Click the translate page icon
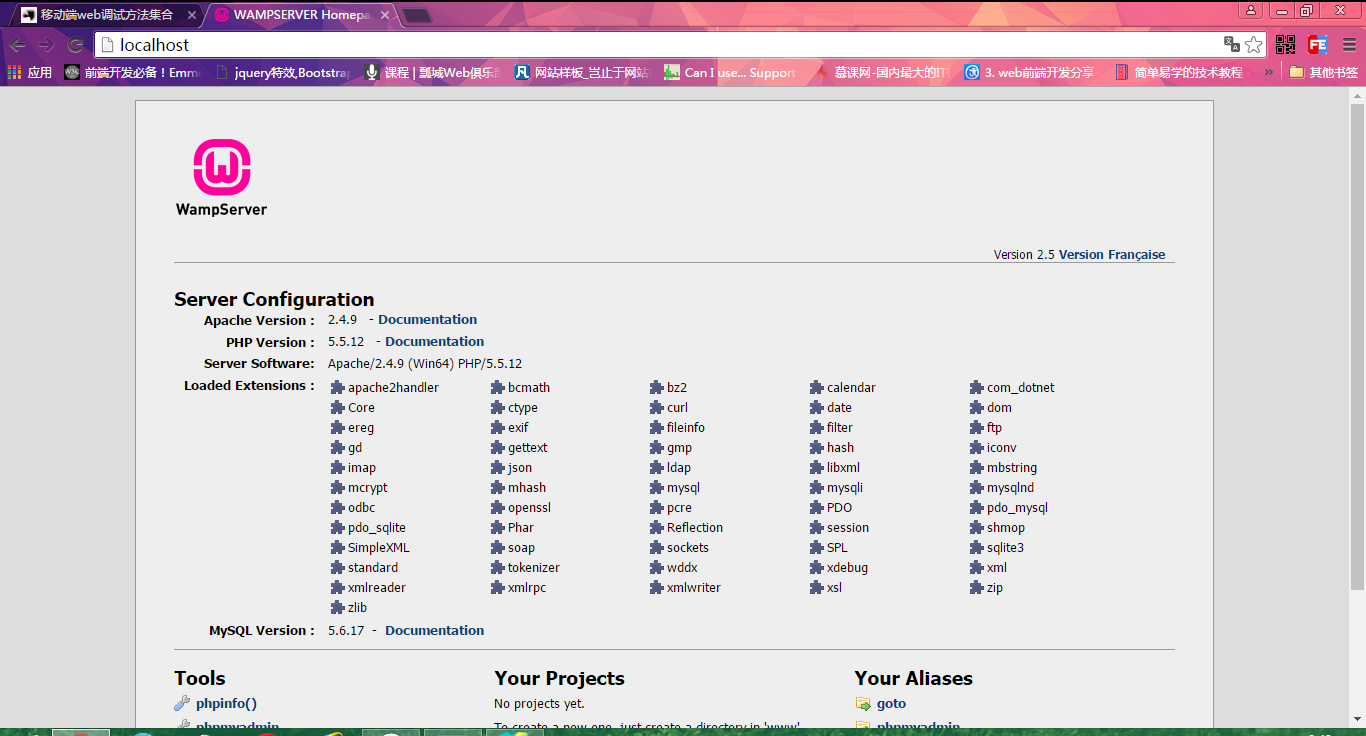This screenshot has width=1366, height=736. 1231,45
